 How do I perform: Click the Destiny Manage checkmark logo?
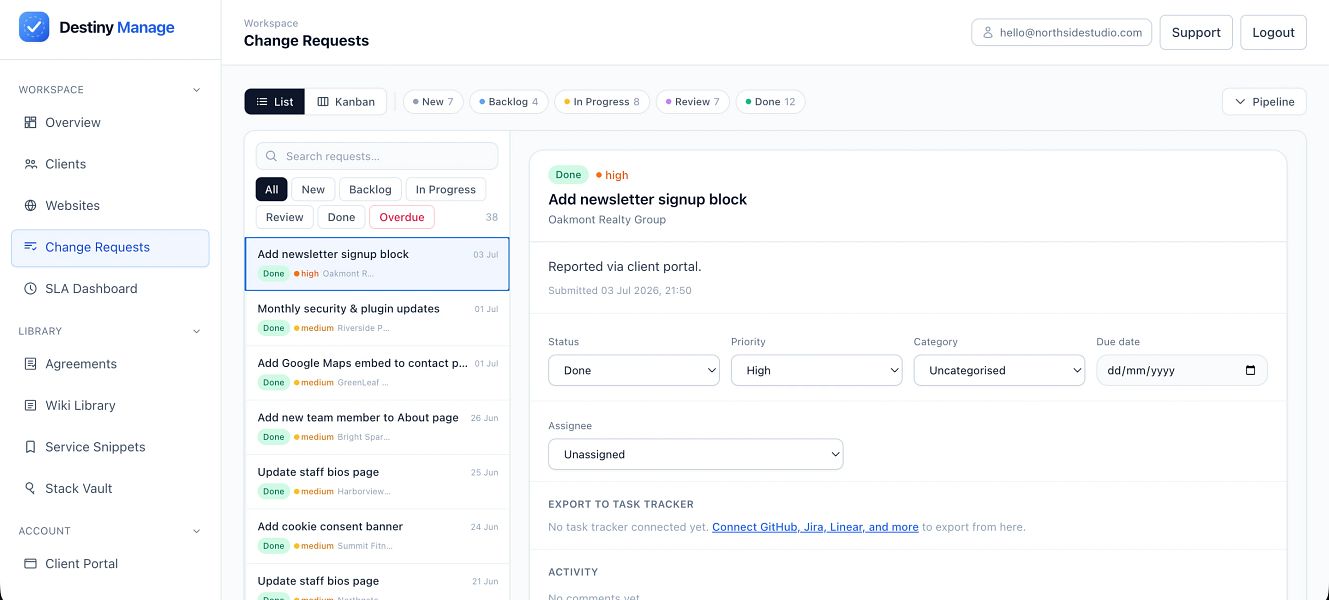[34, 27]
